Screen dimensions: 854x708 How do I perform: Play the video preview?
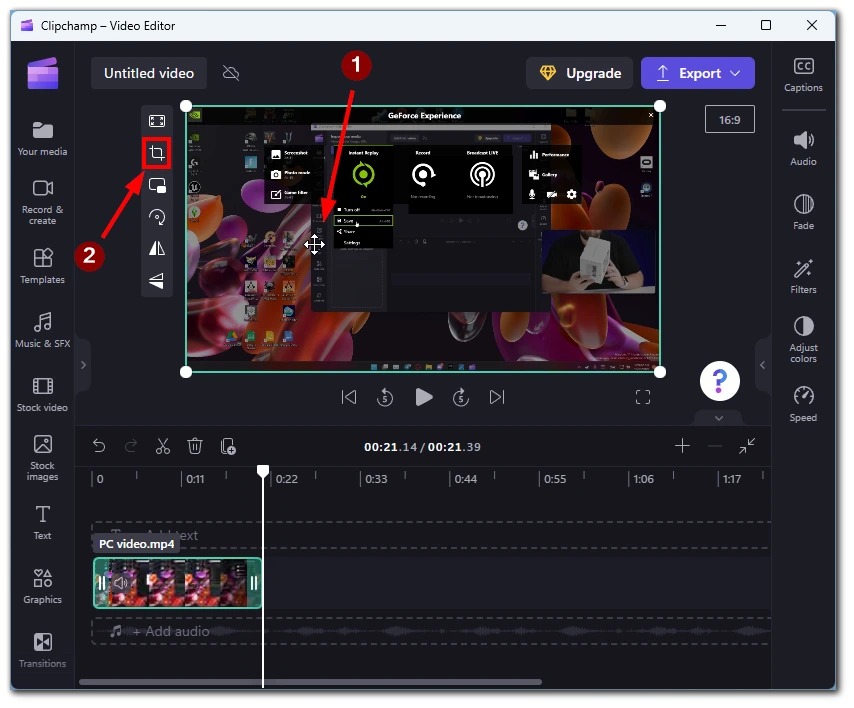424,397
